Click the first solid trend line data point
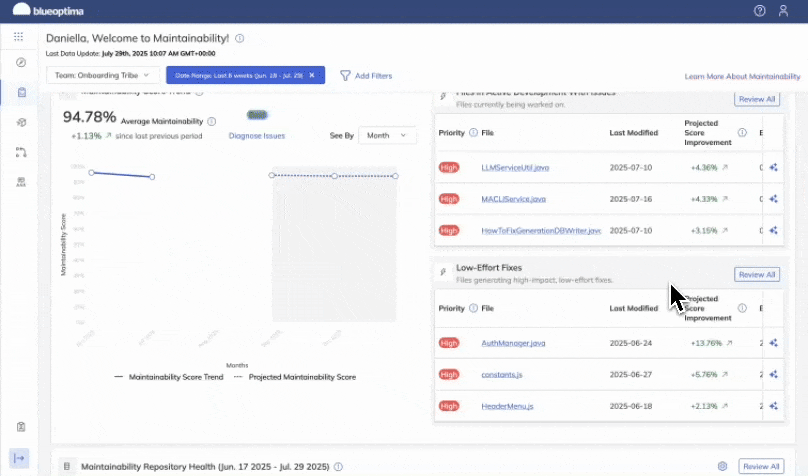 (x=91, y=173)
